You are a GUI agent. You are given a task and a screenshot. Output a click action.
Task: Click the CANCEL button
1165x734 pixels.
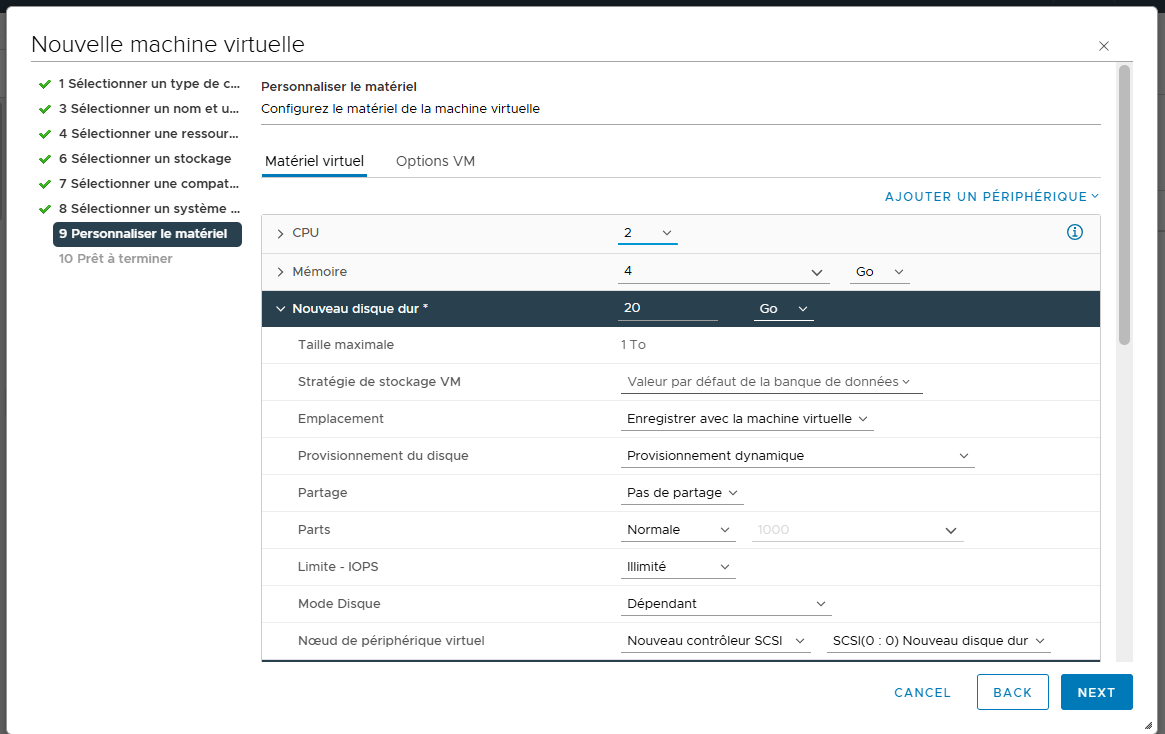point(922,692)
